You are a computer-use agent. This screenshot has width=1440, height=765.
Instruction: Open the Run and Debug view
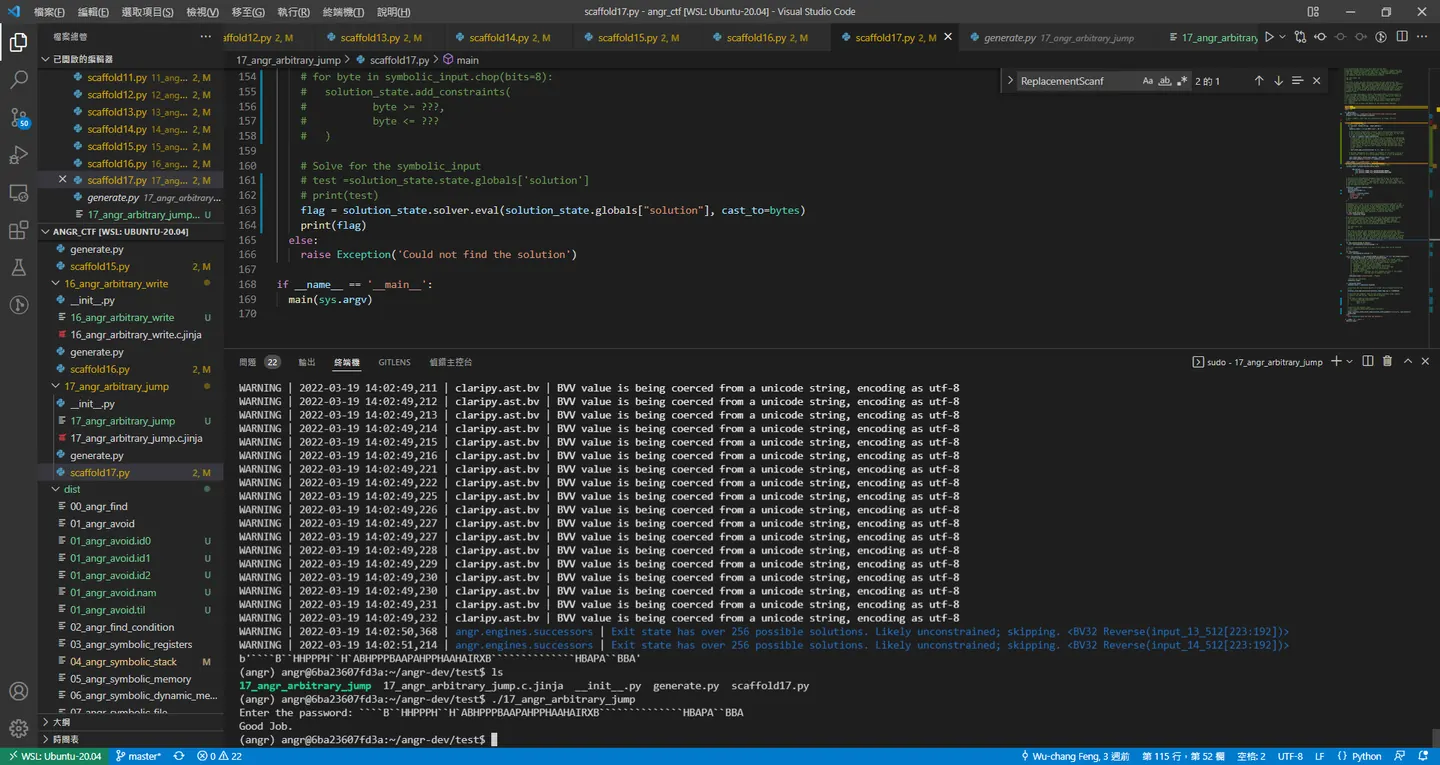click(18, 155)
